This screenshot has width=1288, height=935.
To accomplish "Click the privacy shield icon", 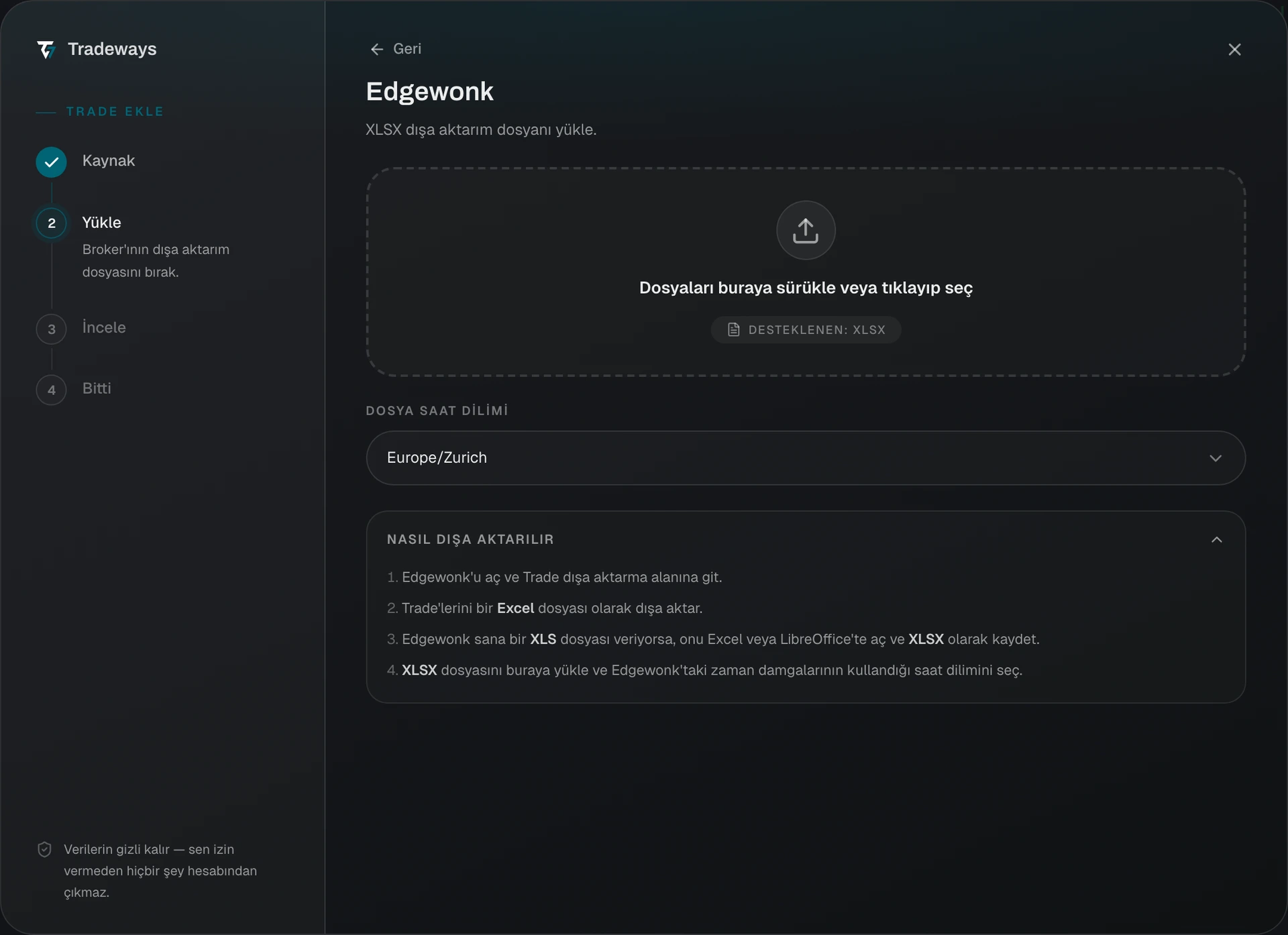I will point(44,849).
